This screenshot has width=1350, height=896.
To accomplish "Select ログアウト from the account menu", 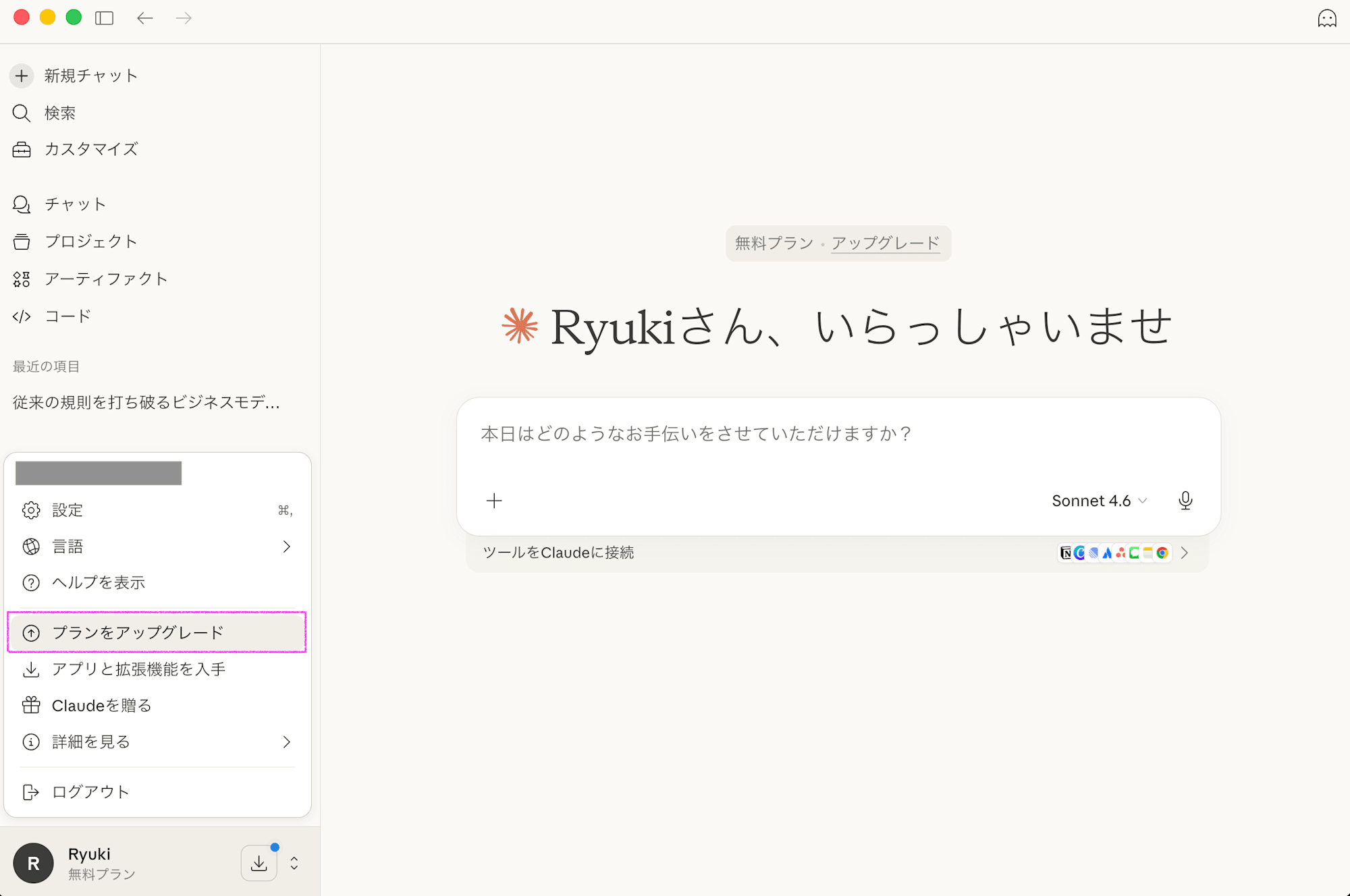I will (x=89, y=791).
